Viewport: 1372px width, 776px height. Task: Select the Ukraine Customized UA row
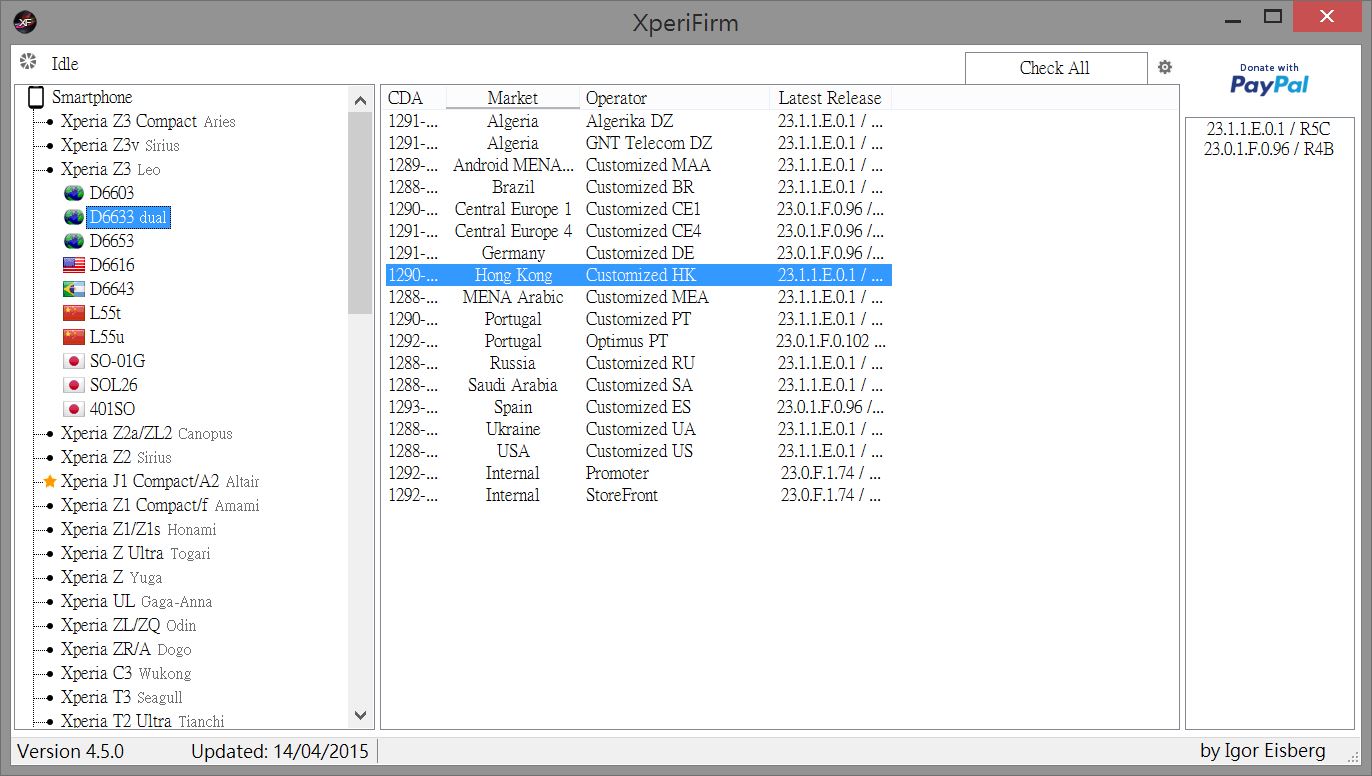[x=638, y=429]
